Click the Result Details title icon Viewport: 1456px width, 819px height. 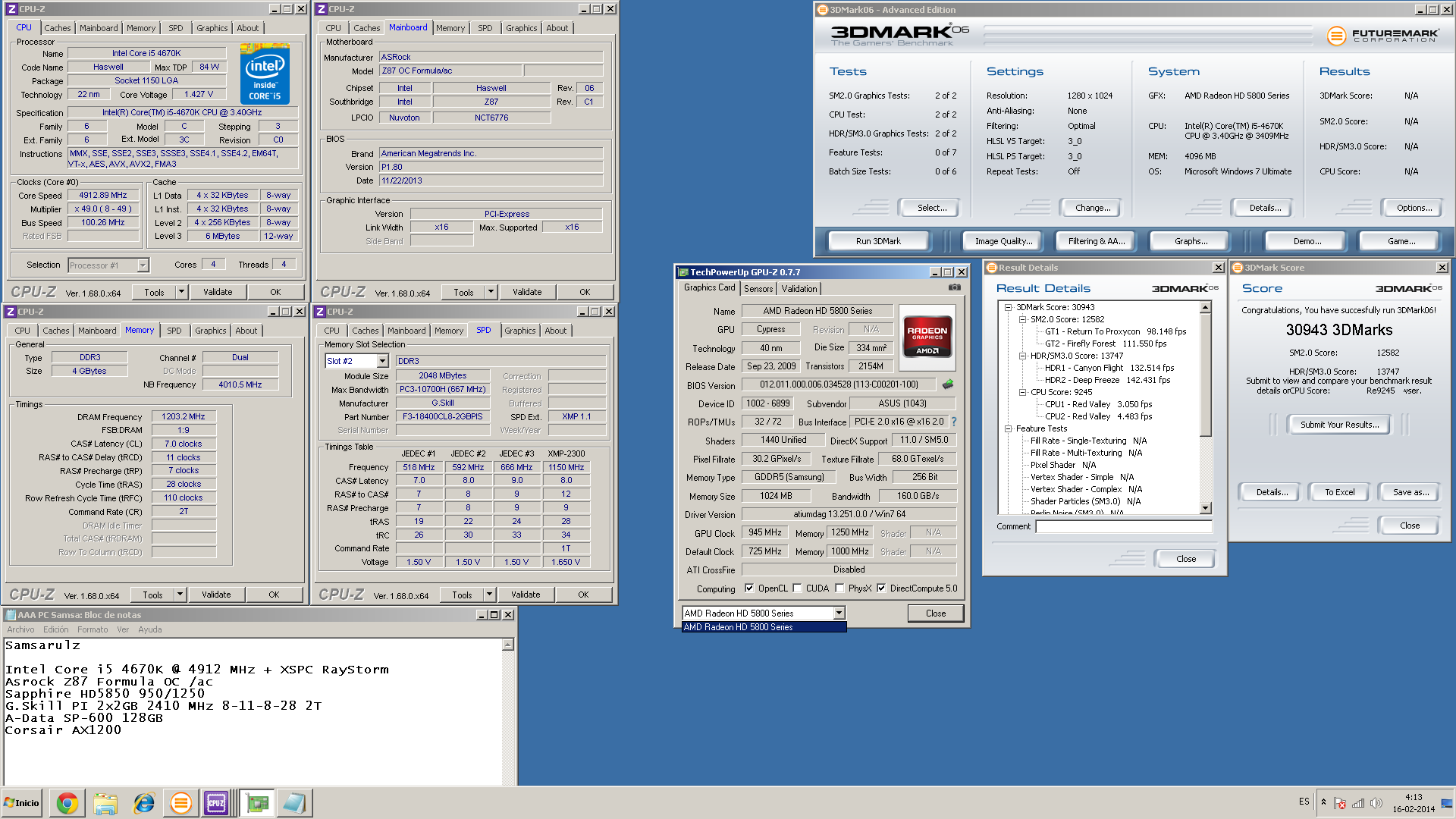click(991, 268)
